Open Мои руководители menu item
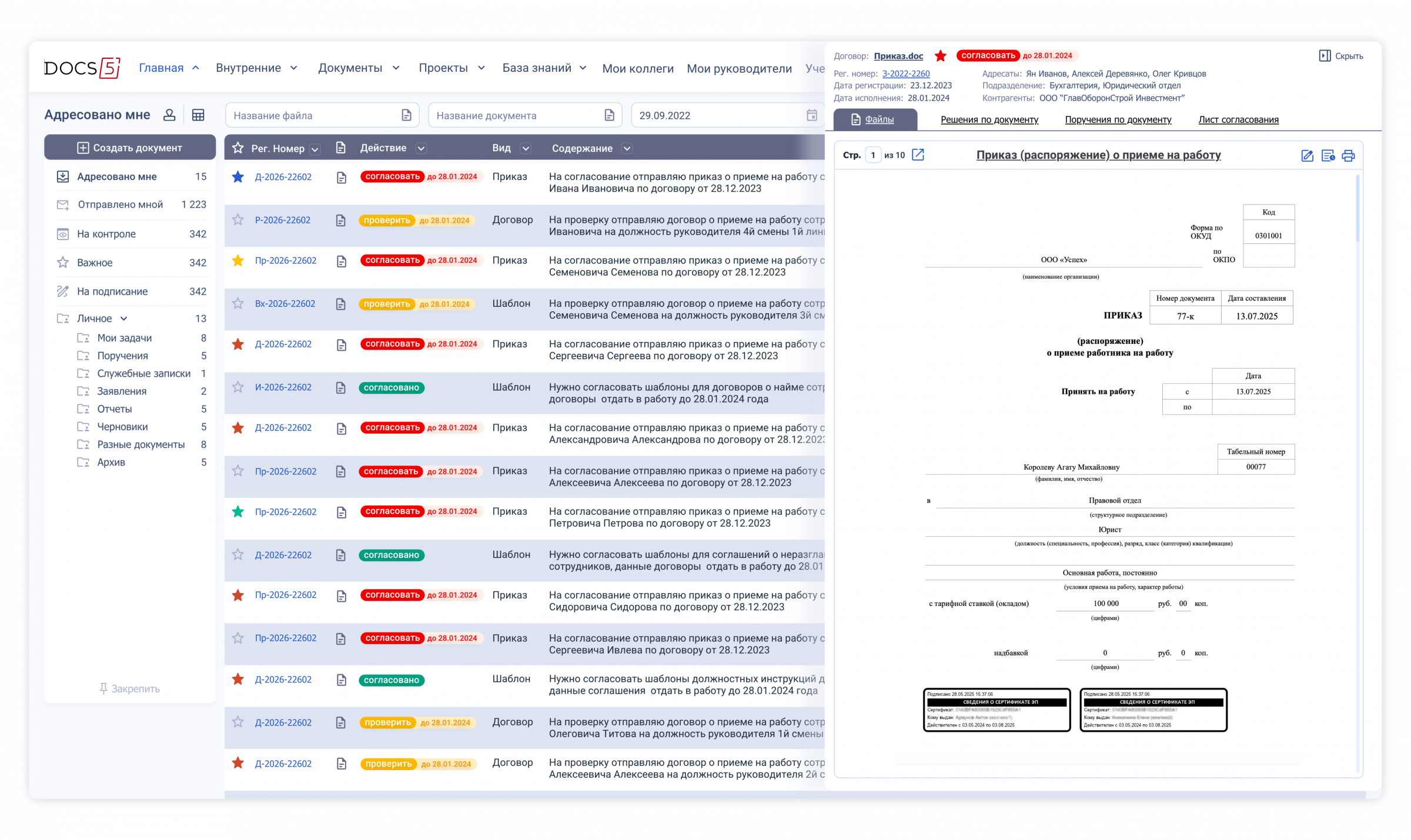1411x840 pixels. point(739,69)
